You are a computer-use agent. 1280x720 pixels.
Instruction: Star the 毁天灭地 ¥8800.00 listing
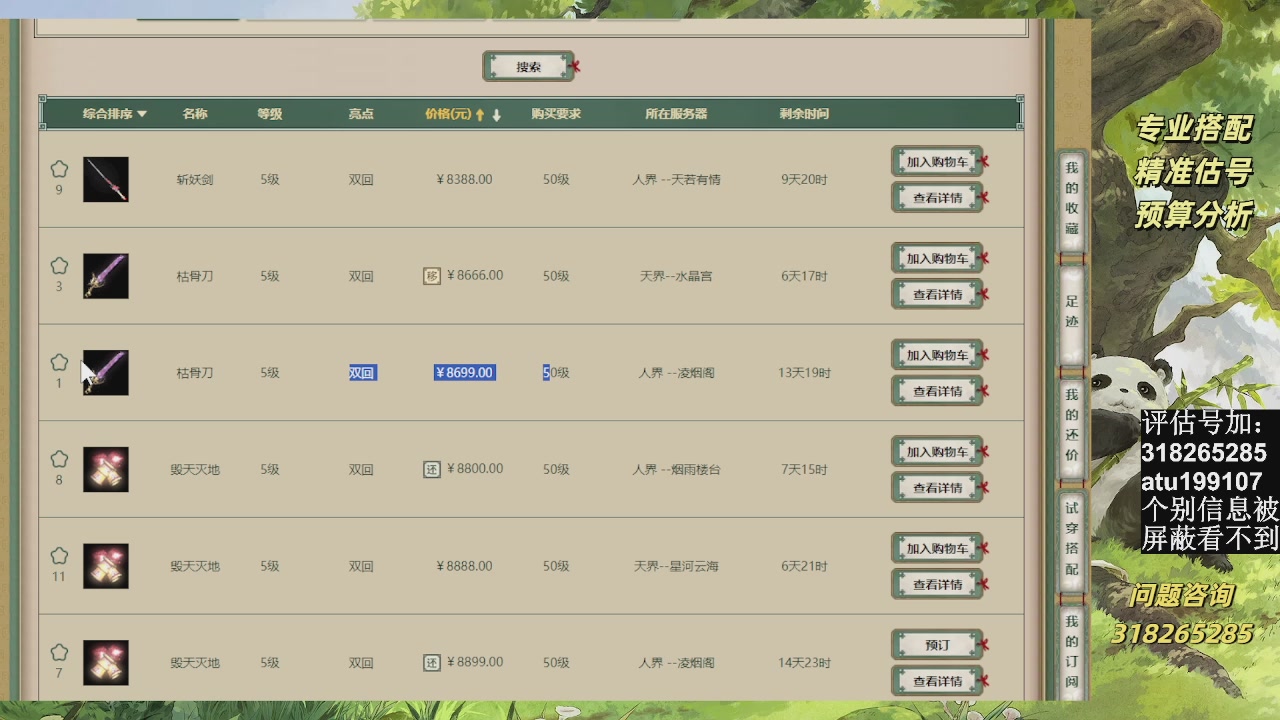[59, 459]
